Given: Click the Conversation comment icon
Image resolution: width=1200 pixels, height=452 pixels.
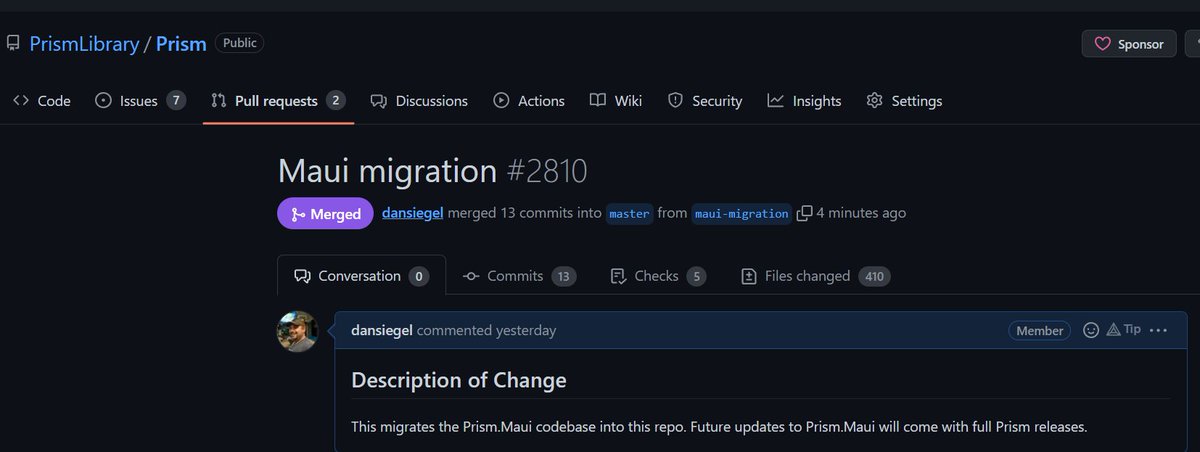Looking at the screenshot, I should coord(301,276).
